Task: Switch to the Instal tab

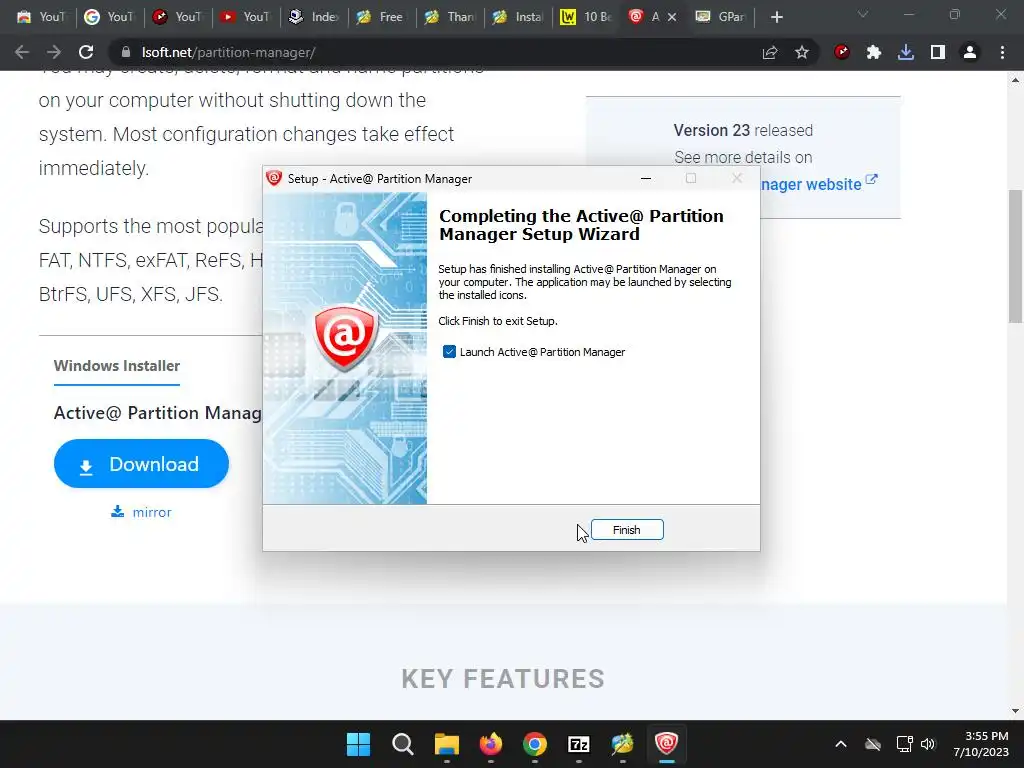Action: (518, 17)
